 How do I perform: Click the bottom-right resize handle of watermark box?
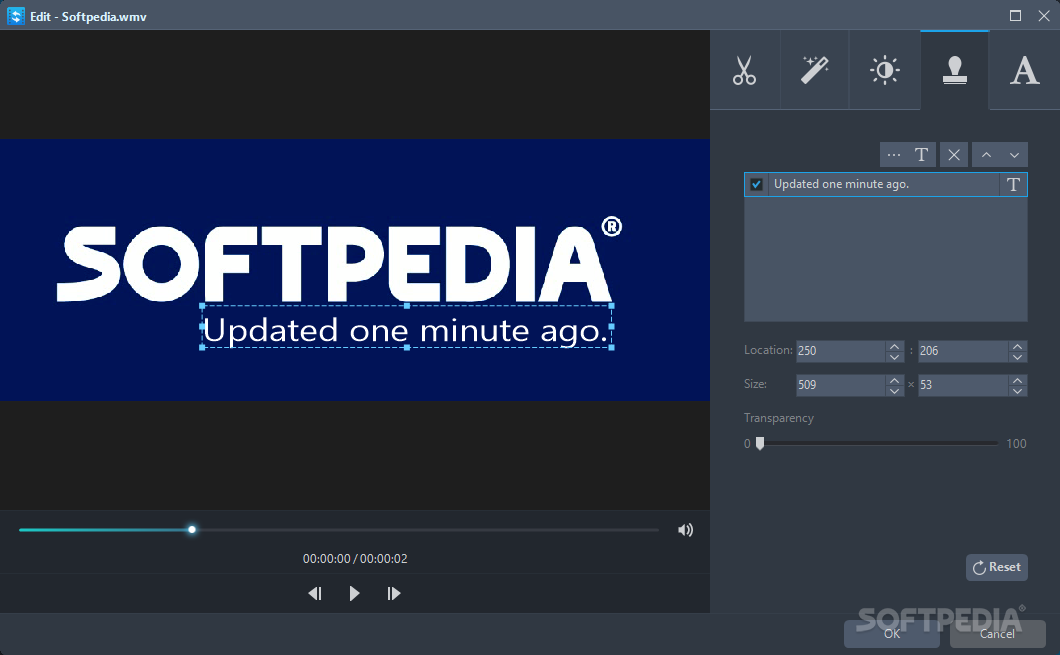click(612, 347)
